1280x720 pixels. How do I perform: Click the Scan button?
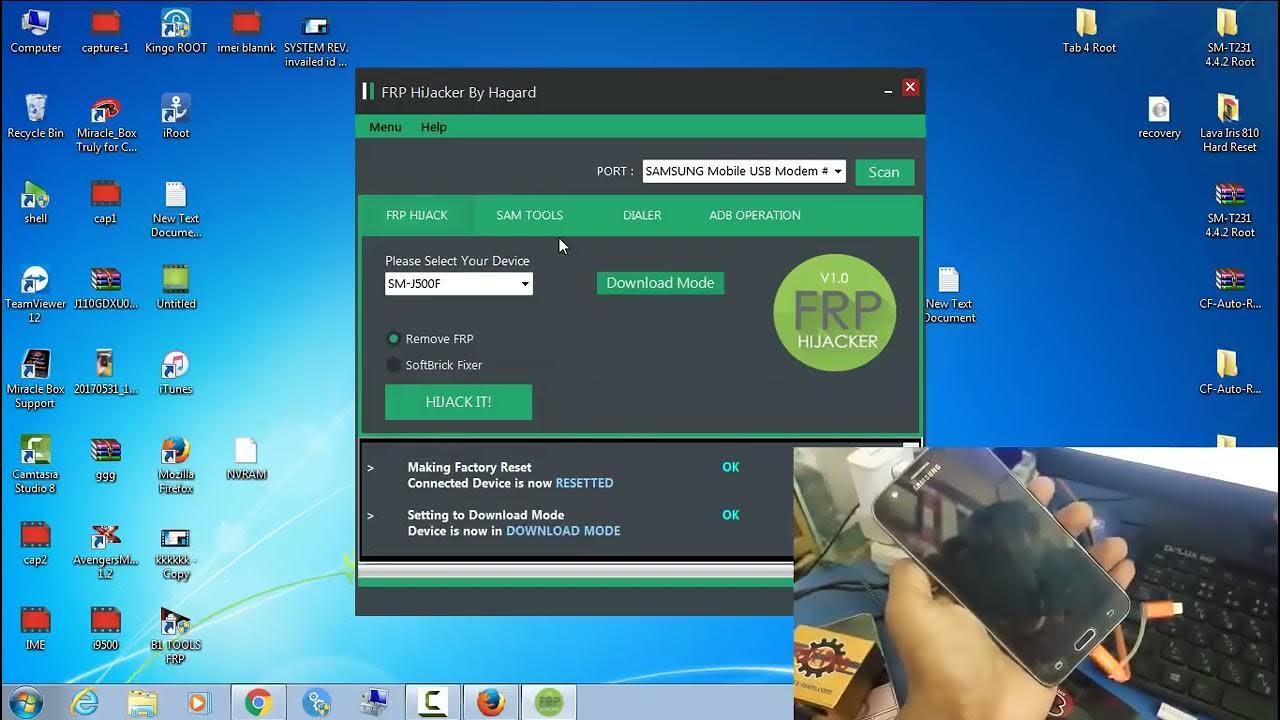pyautogui.click(x=884, y=172)
